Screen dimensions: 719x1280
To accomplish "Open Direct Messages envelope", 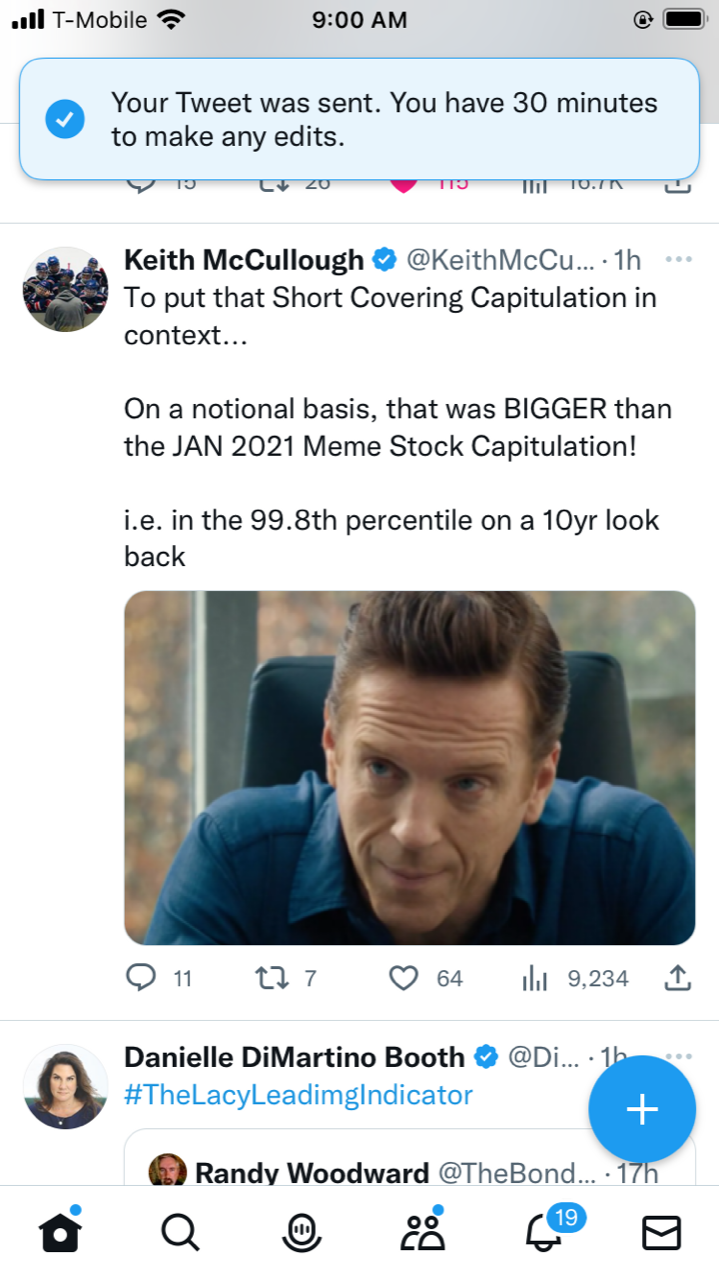I will click(x=661, y=1235).
